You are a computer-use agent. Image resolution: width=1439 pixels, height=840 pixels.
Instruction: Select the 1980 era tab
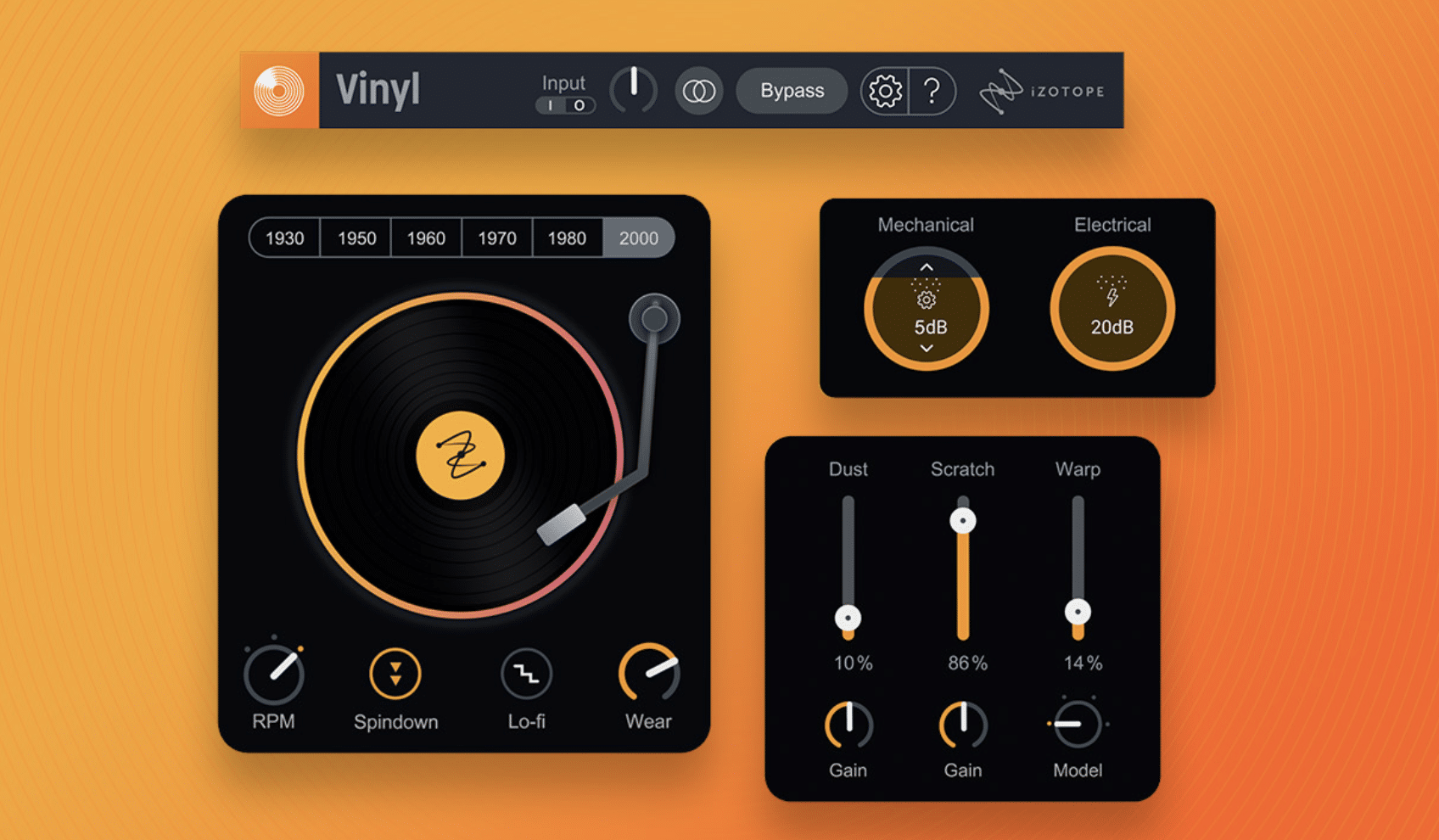[567, 238]
